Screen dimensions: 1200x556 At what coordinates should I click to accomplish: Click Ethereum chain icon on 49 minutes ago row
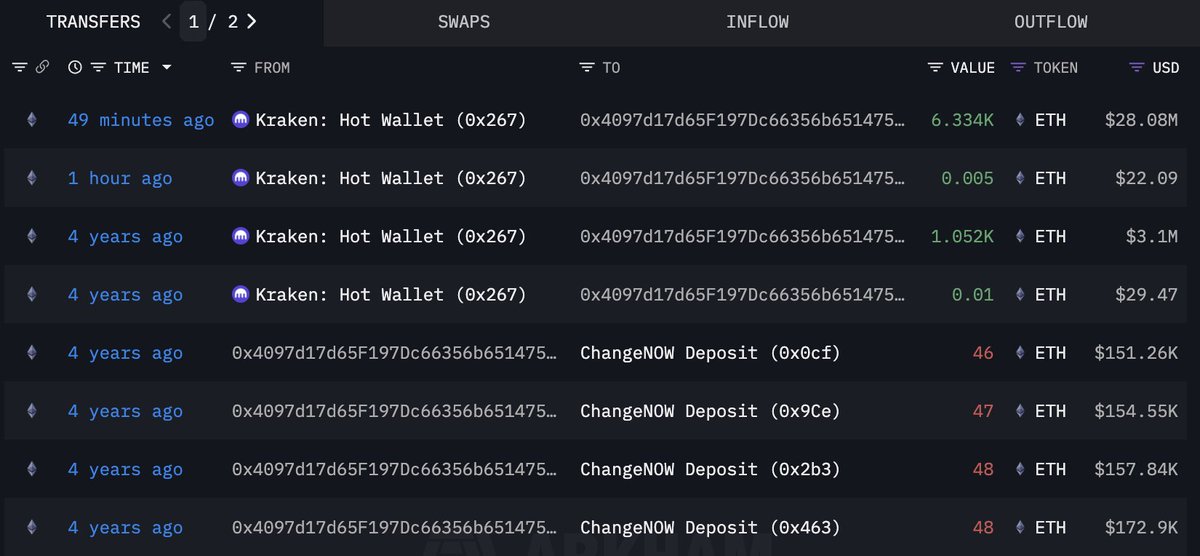tap(31, 120)
